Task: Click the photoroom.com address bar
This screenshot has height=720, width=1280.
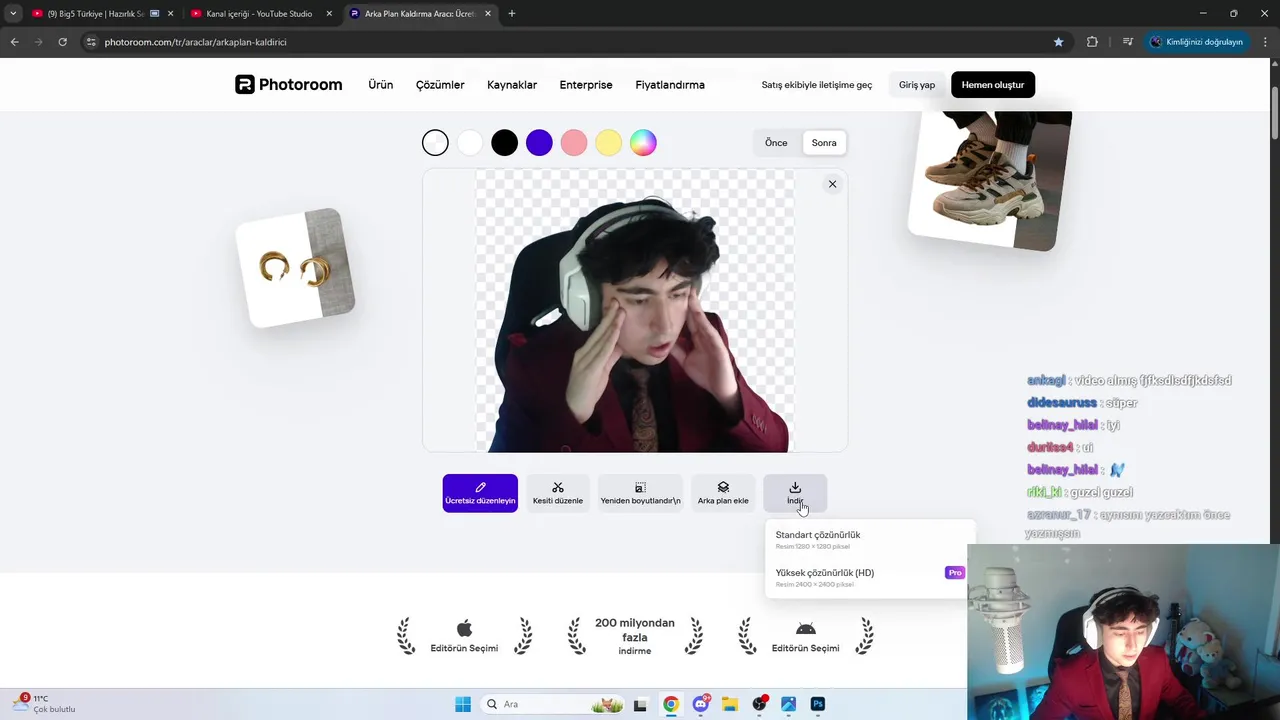Action: pos(570,42)
